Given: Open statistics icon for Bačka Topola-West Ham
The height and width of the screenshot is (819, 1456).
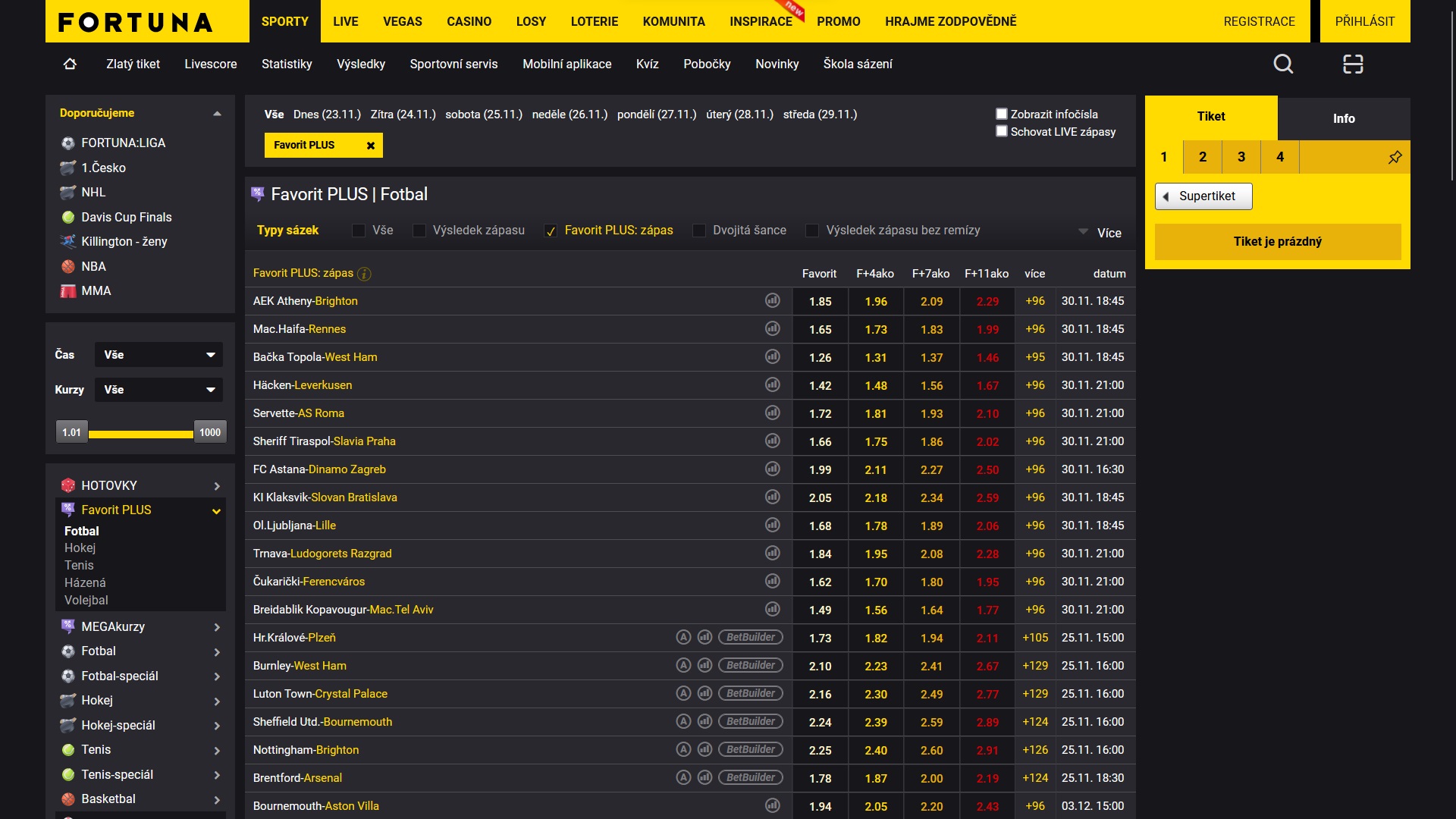Looking at the screenshot, I should coord(772,357).
